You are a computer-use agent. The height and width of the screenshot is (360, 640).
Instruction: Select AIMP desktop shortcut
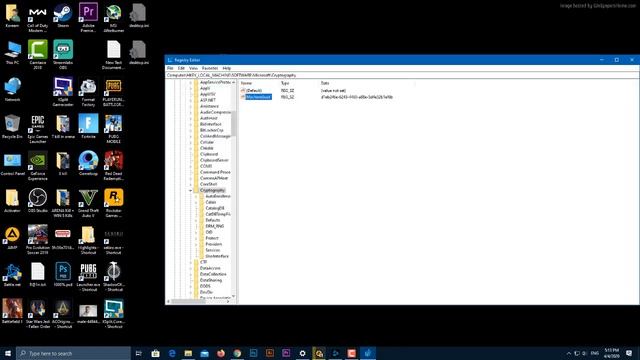pos(12,238)
